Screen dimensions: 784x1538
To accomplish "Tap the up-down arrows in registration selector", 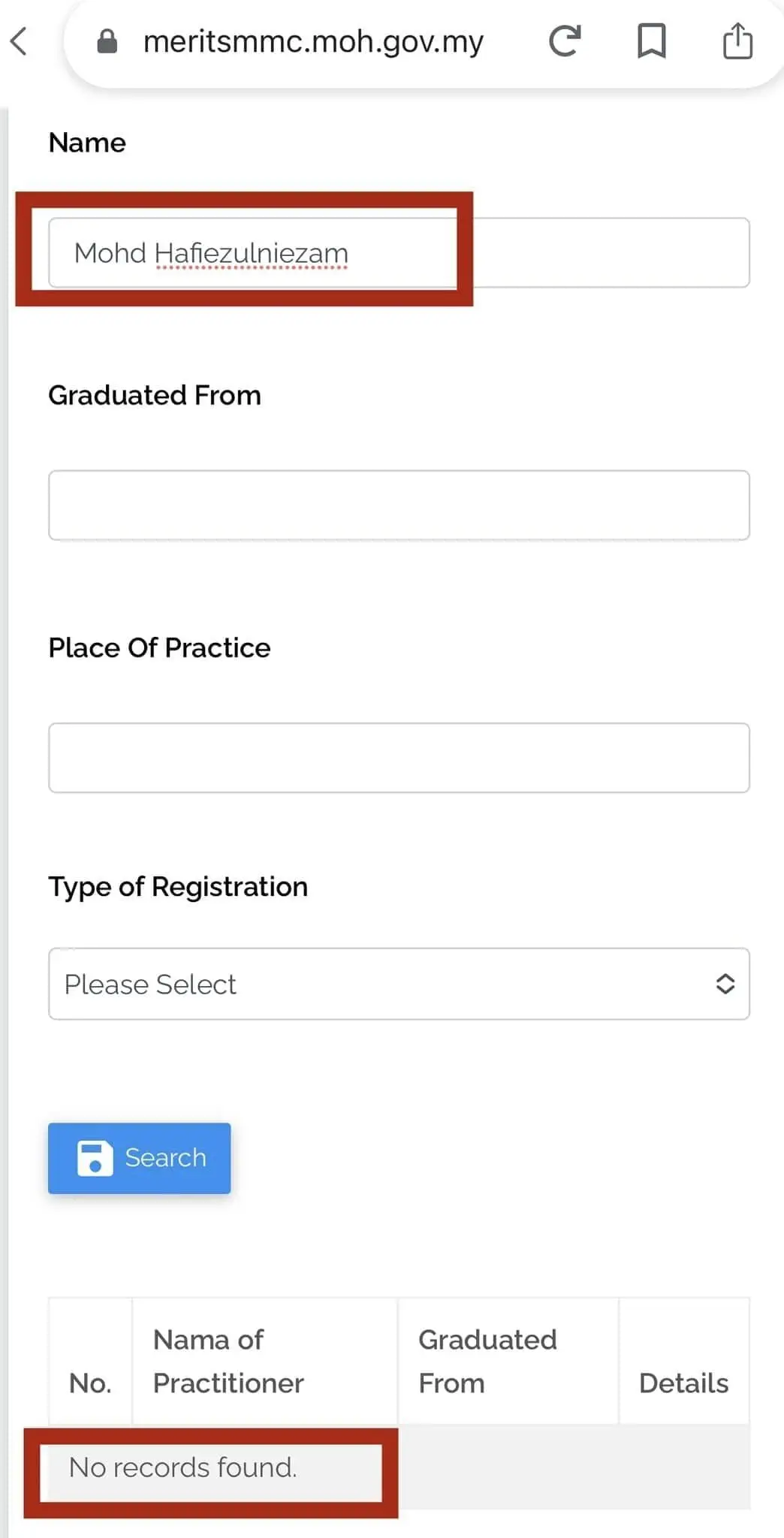I will click(725, 984).
